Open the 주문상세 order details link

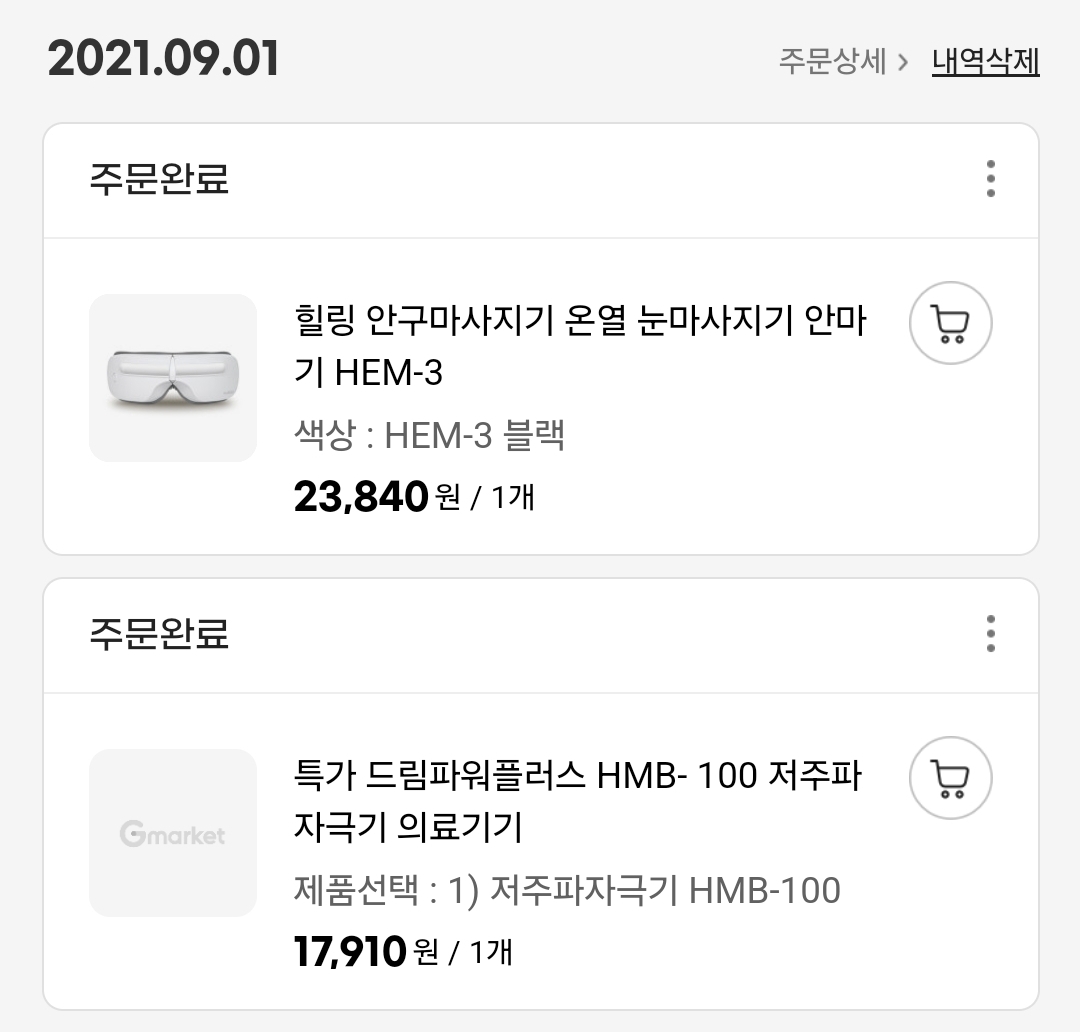[832, 61]
